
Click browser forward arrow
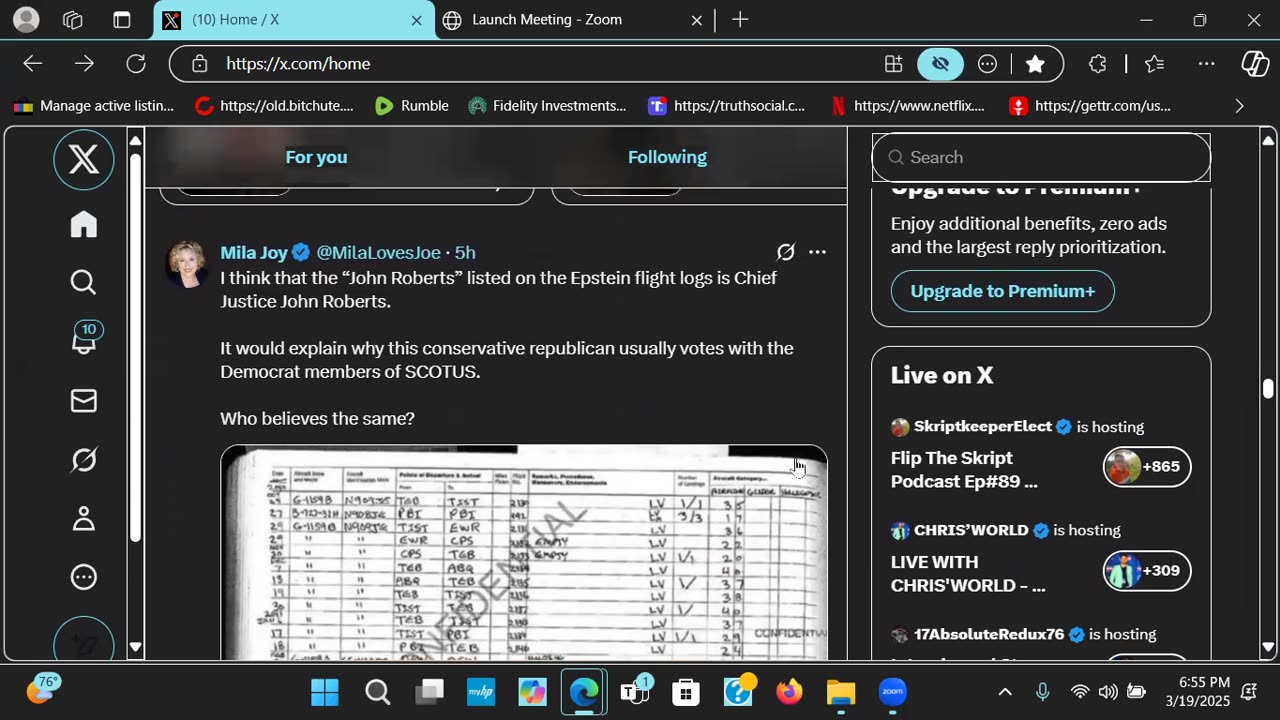pos(85,64)
